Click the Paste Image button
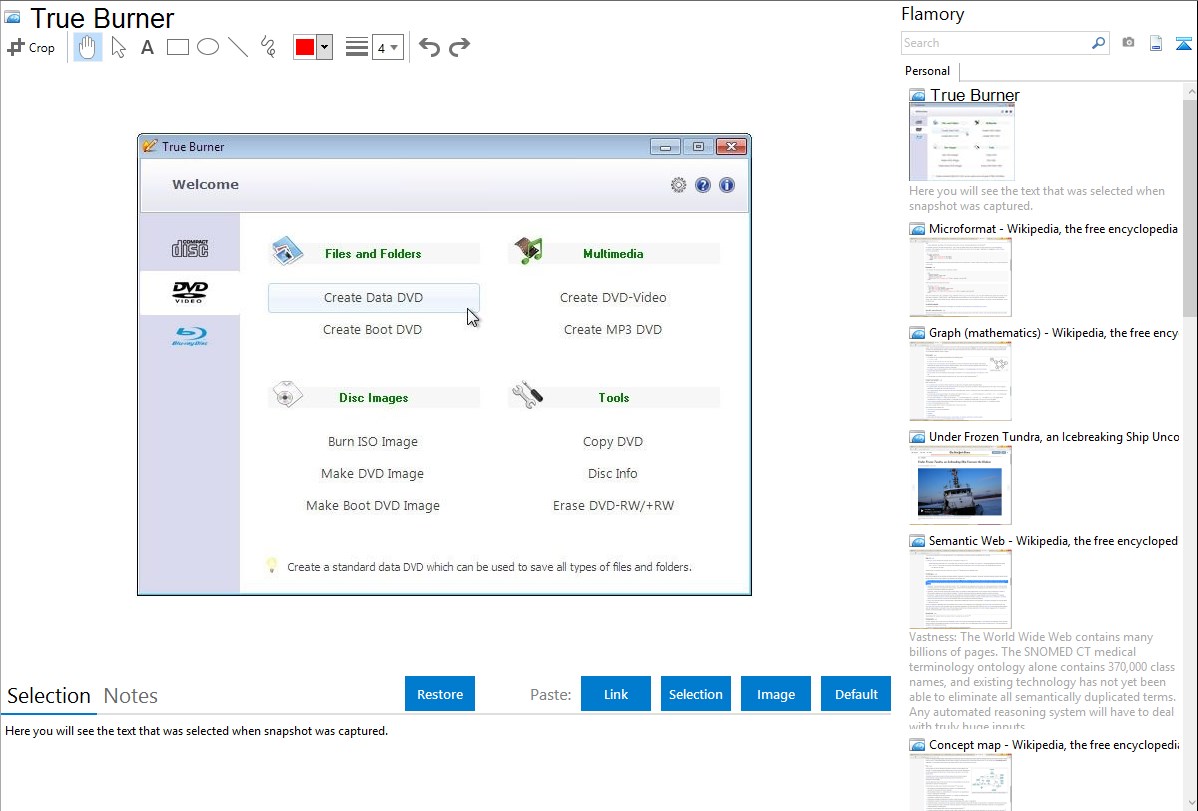This screenshot has width=1198, height=811. (x=776, y=694)
